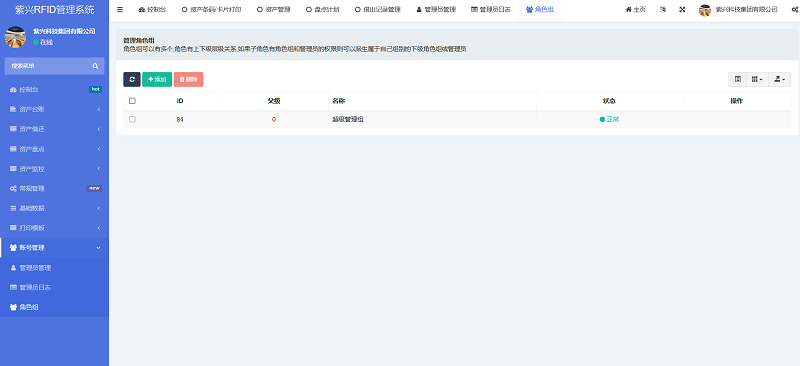Image resolution: width=800 pixels, height=366 pixels.
Task: Expand 资产台账 sidebar menu
Action: click(54, 109)
